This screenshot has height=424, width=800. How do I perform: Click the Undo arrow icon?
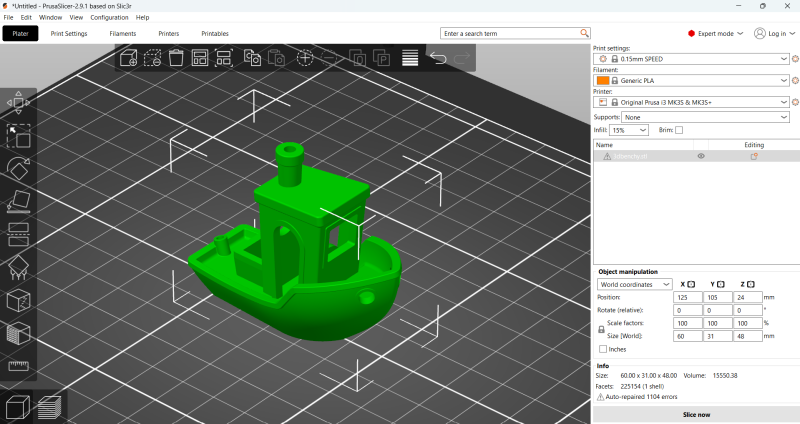pyautogui.click(x=438, y=58)
